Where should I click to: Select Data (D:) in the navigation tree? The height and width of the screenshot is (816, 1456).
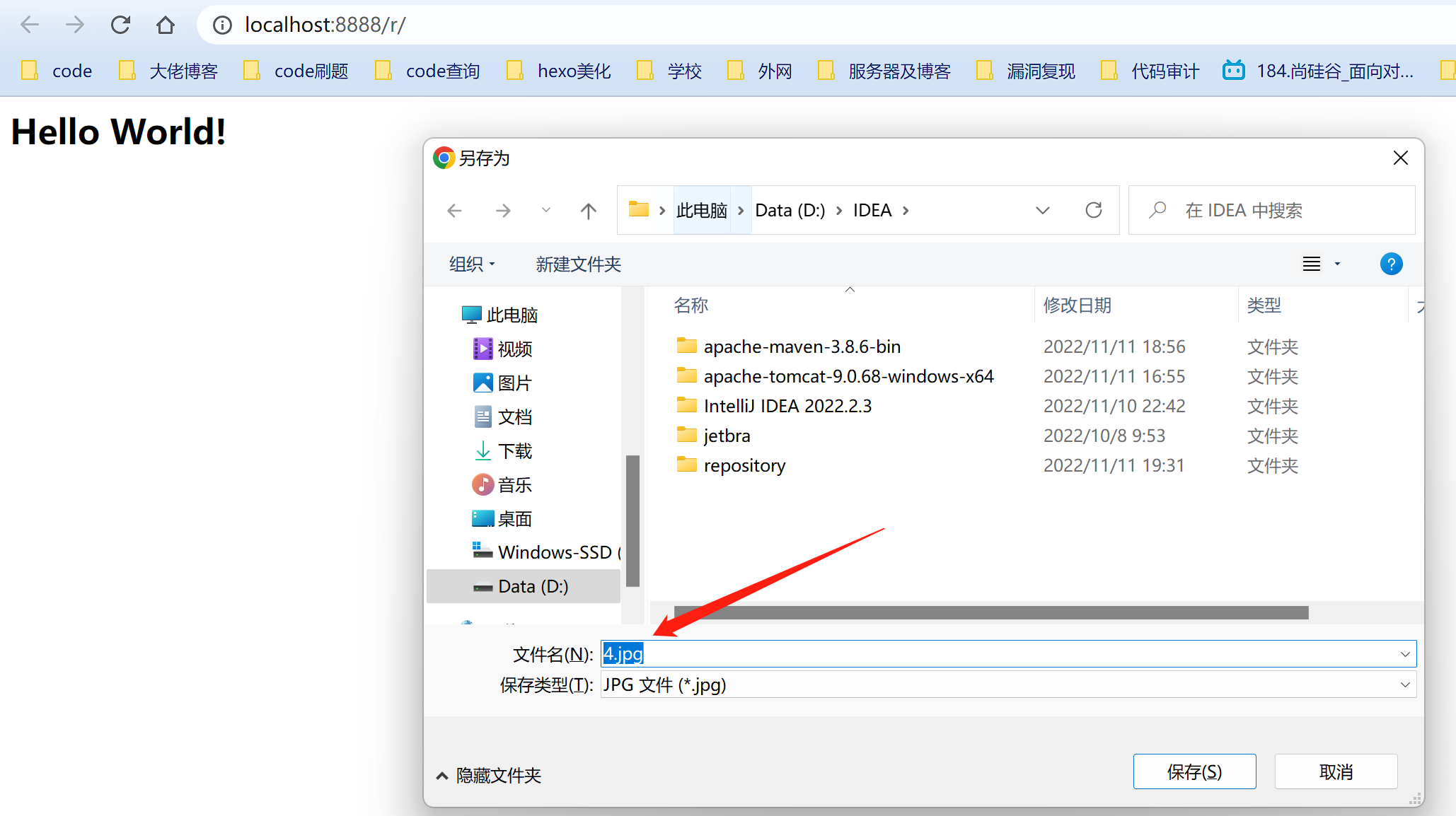[x=524, y=586]
